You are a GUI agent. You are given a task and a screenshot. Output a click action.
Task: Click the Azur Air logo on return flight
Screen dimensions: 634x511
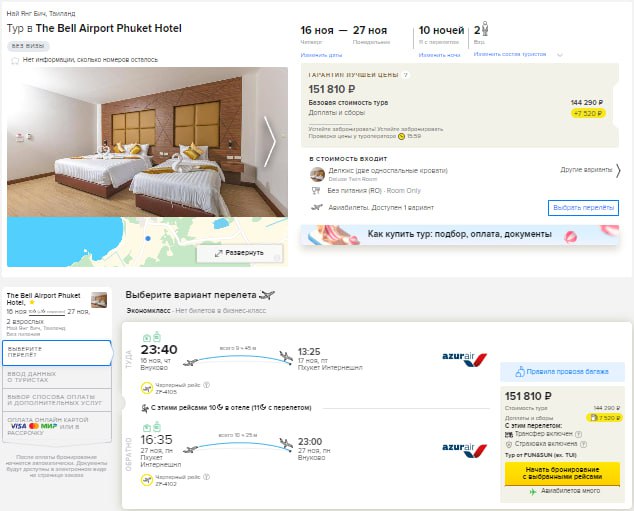pos(464,451)
